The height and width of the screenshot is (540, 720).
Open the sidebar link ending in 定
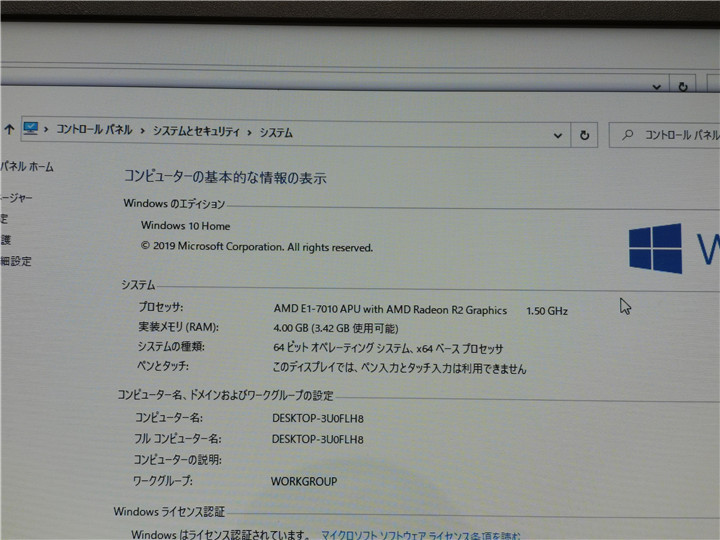coord(4,219)
